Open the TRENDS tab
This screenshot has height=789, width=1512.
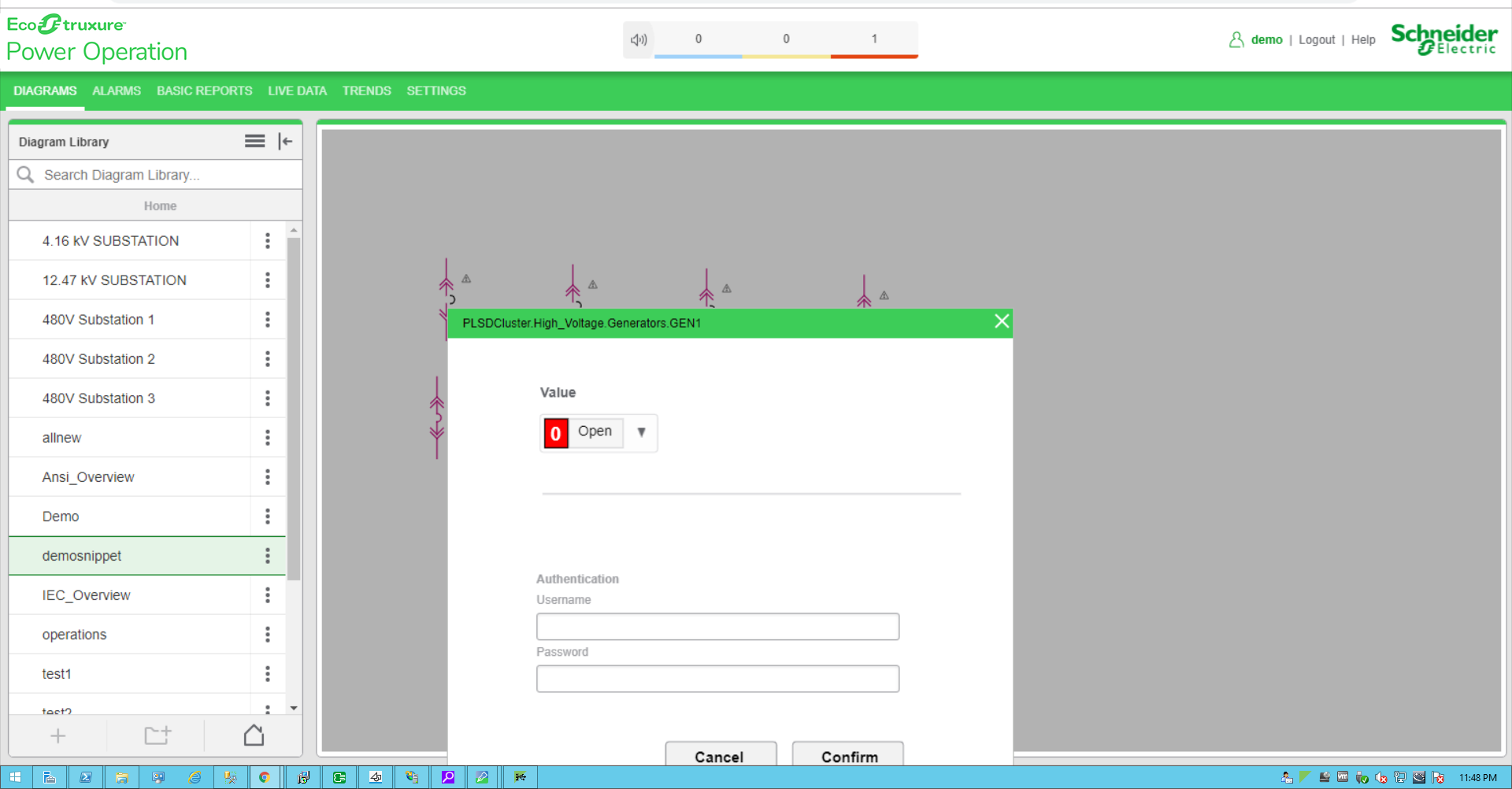pyautogui.click(x=367, y=91)
